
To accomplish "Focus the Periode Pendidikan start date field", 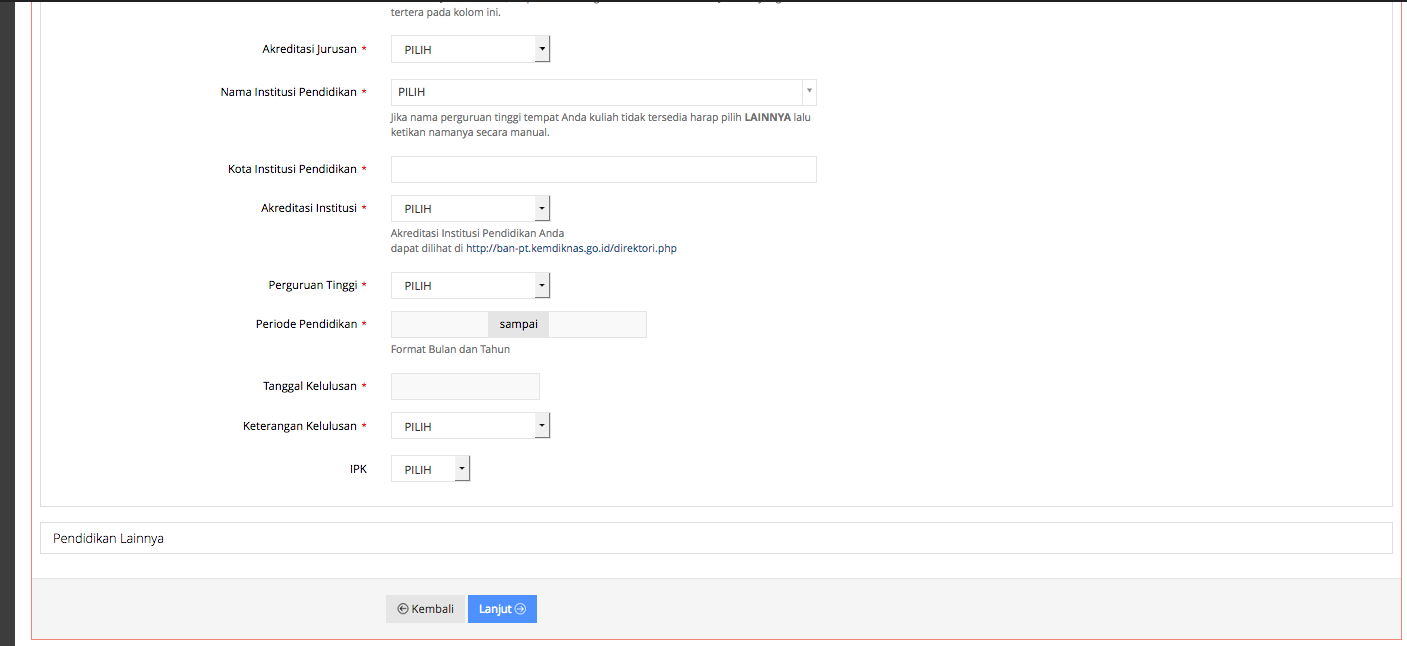I will (x=439, y=324).
